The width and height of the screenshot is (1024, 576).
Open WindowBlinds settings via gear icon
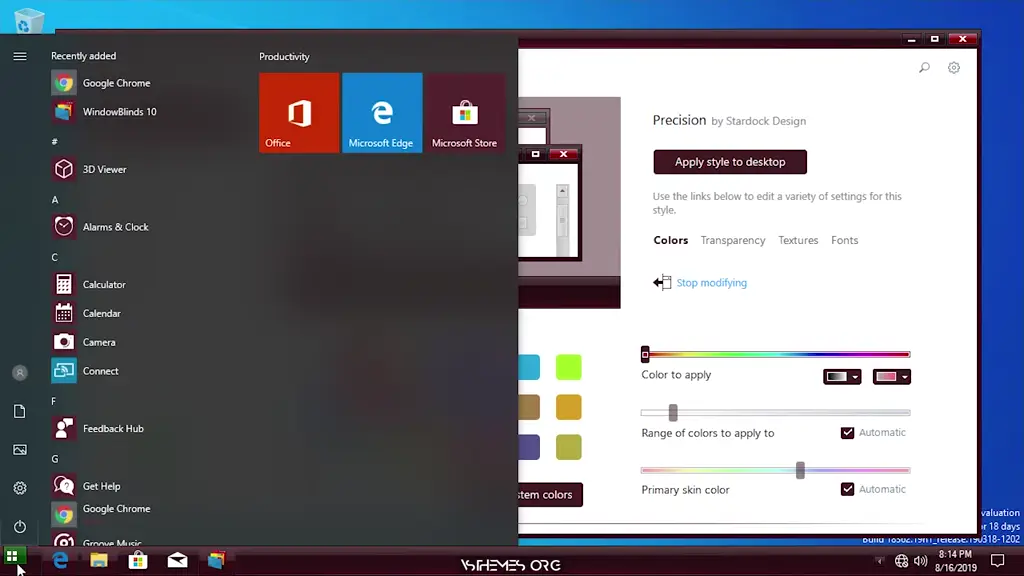[x=953, y=67]
